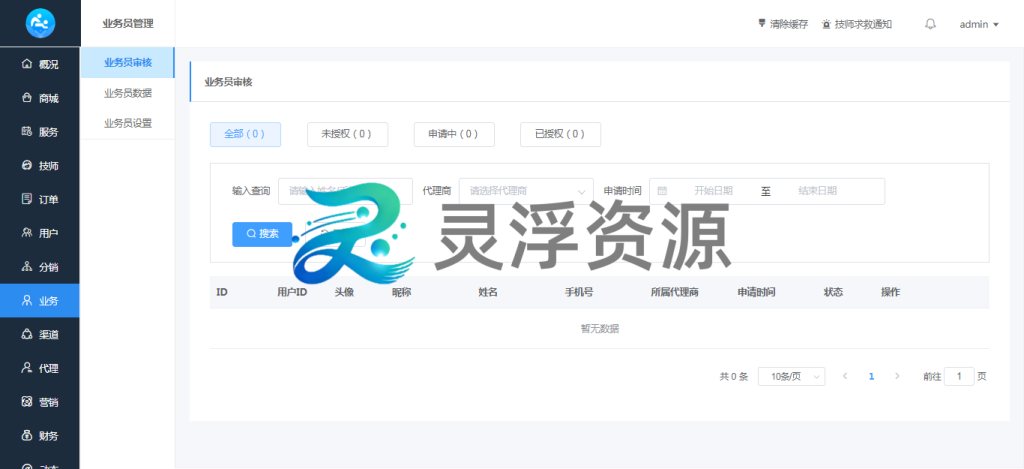1024x469 pixels.
Task: Go to the 代理 sidebar section
Action: coord(40,368)
